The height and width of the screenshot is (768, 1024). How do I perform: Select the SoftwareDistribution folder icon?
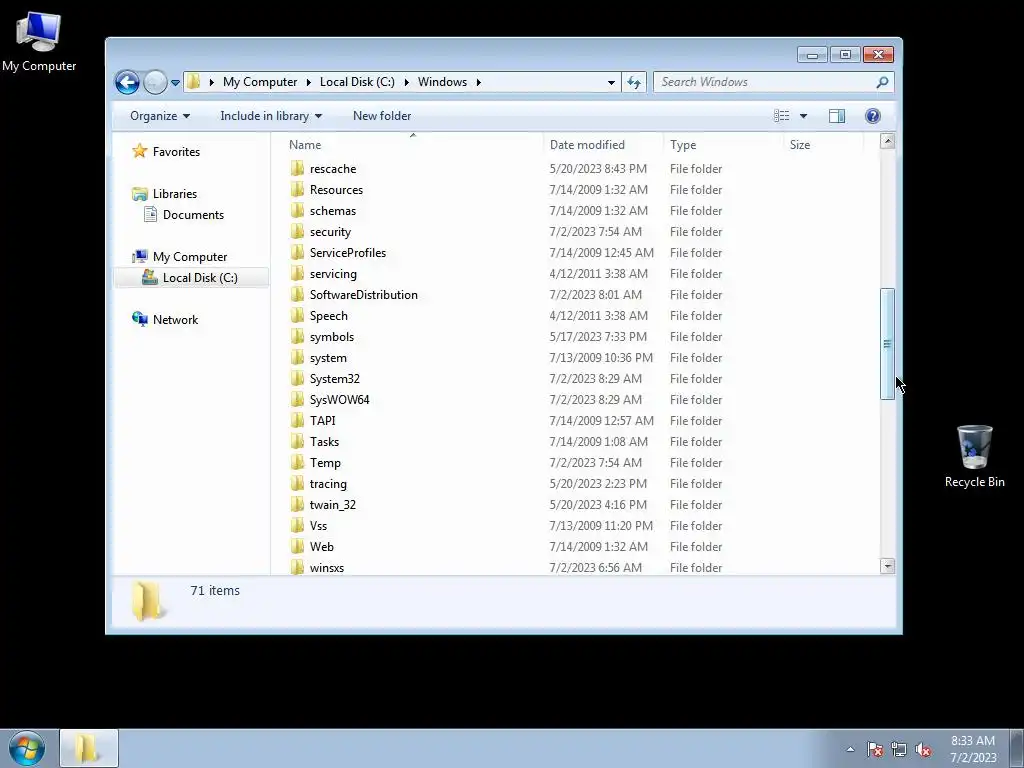pyautogui.click(x=297, y=295)
